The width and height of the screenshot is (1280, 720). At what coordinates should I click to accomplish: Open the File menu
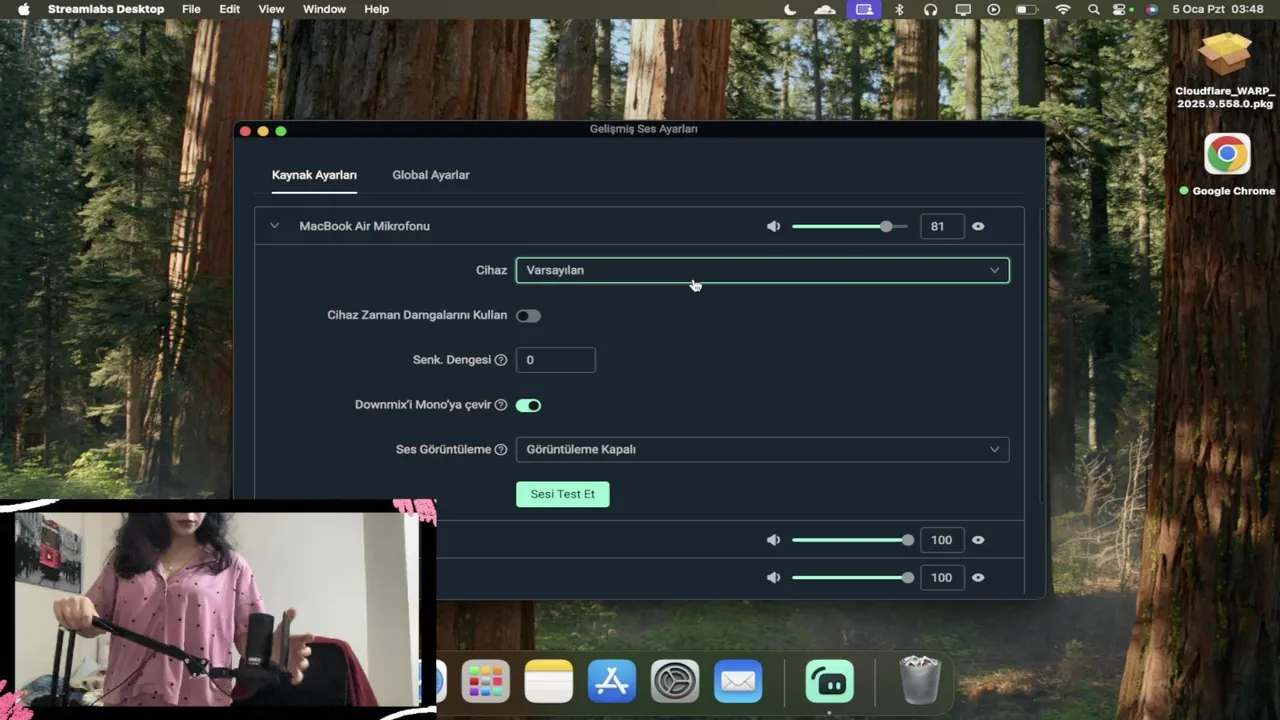(191, 9)
